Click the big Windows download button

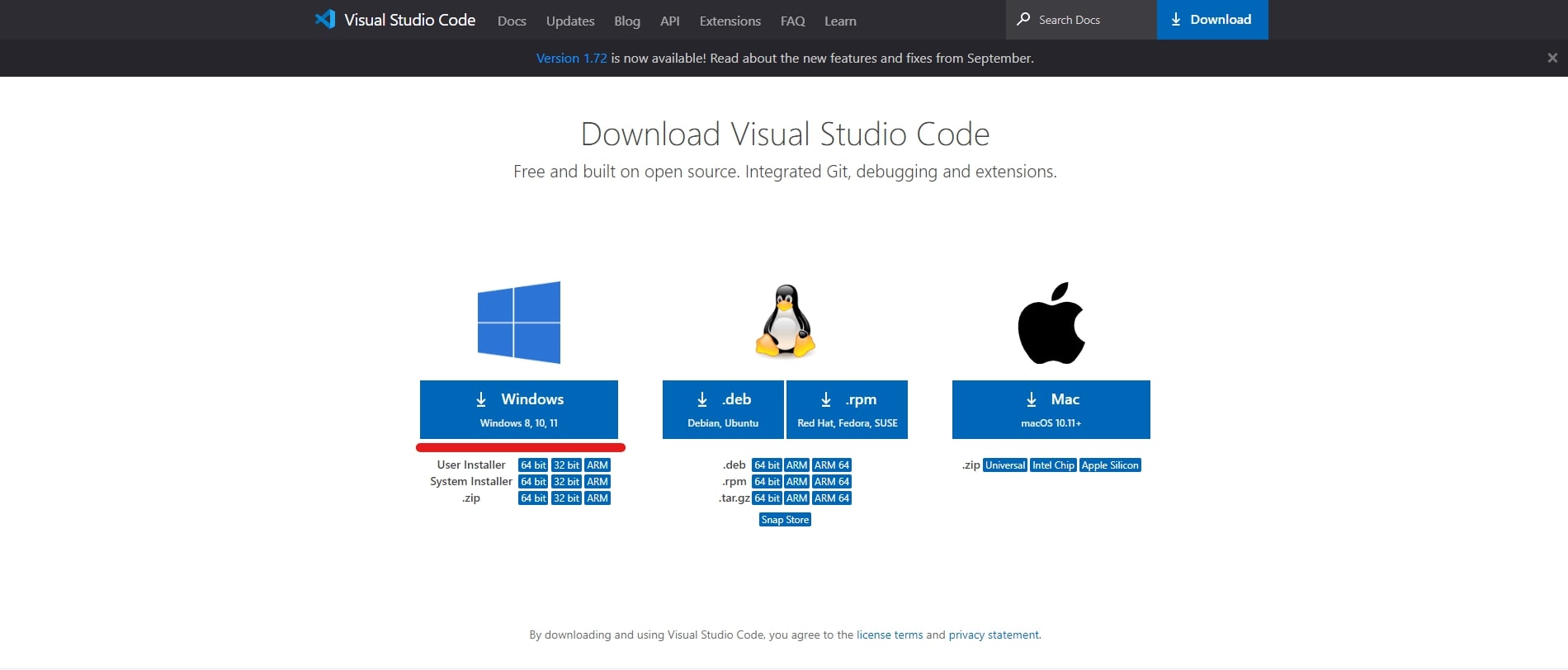[519, 409]
